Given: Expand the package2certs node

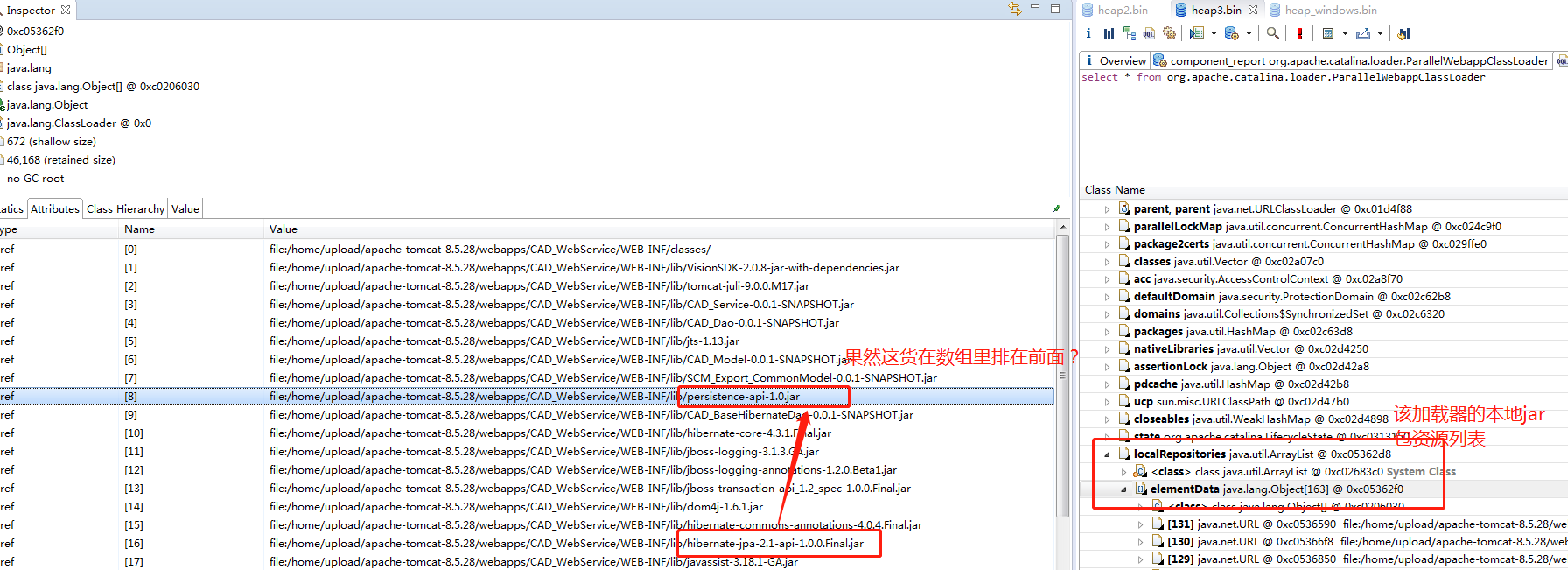Looking at the screenshot, I should [1107, 244].
